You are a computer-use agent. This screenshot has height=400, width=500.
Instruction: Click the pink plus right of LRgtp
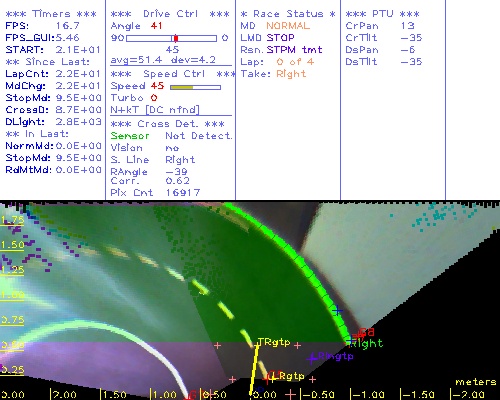pyautogui.click(x=312, y=379)
